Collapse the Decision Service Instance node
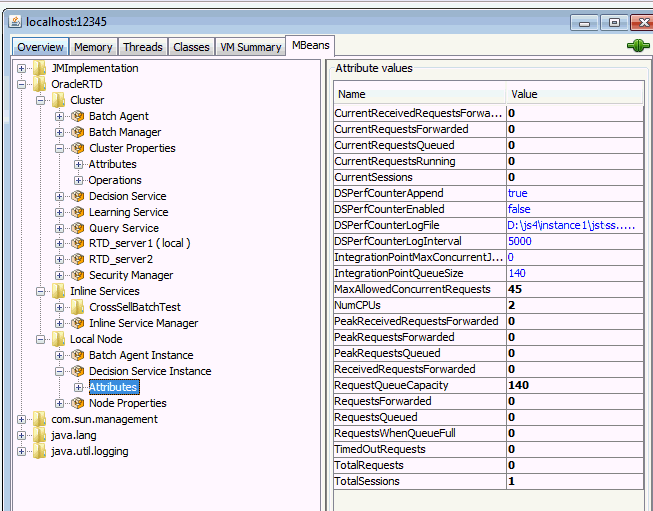 pos(60,371)
